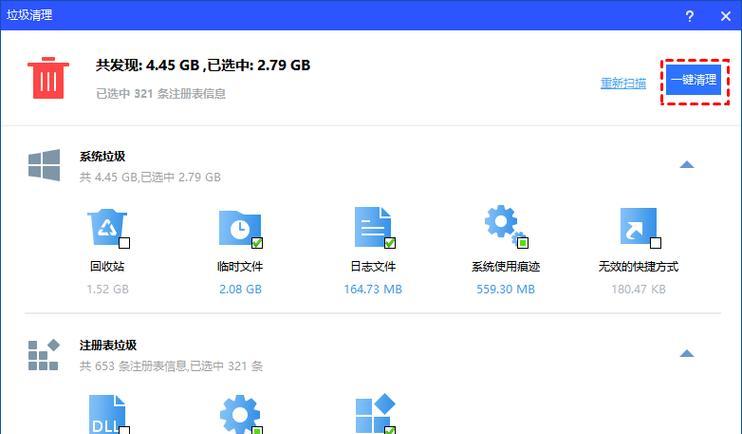Click the 164.73 MB size text
Image resolution: width=742 pixels, height=434 pixels.
[373, 289]
